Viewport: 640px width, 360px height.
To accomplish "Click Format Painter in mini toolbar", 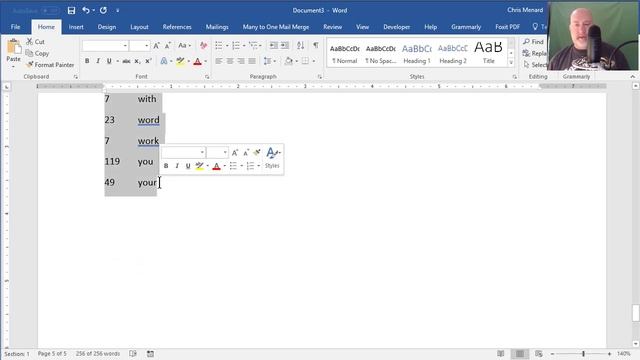I will (x=257, y=152).
